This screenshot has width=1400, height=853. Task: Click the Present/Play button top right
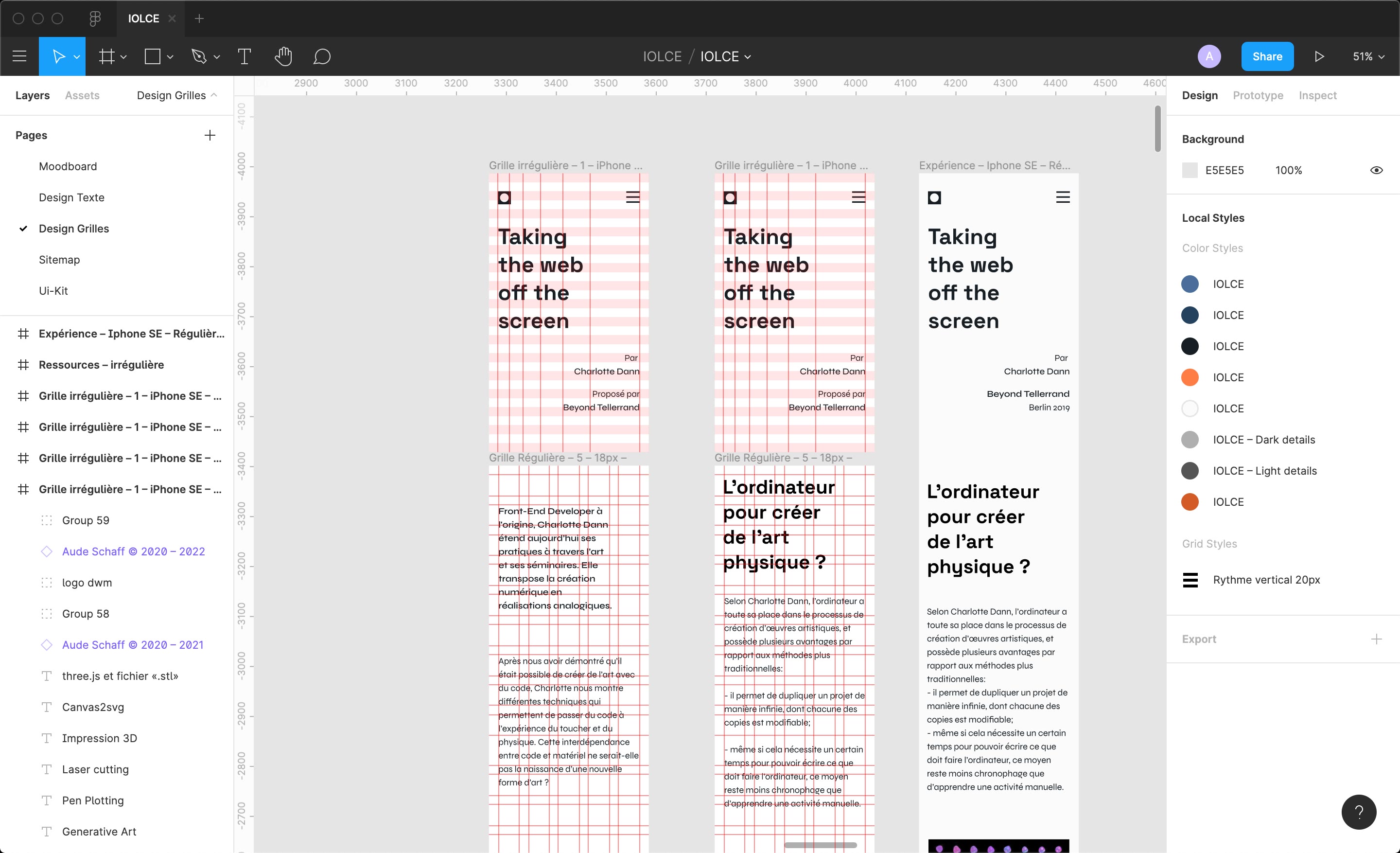coord(1319,56)
